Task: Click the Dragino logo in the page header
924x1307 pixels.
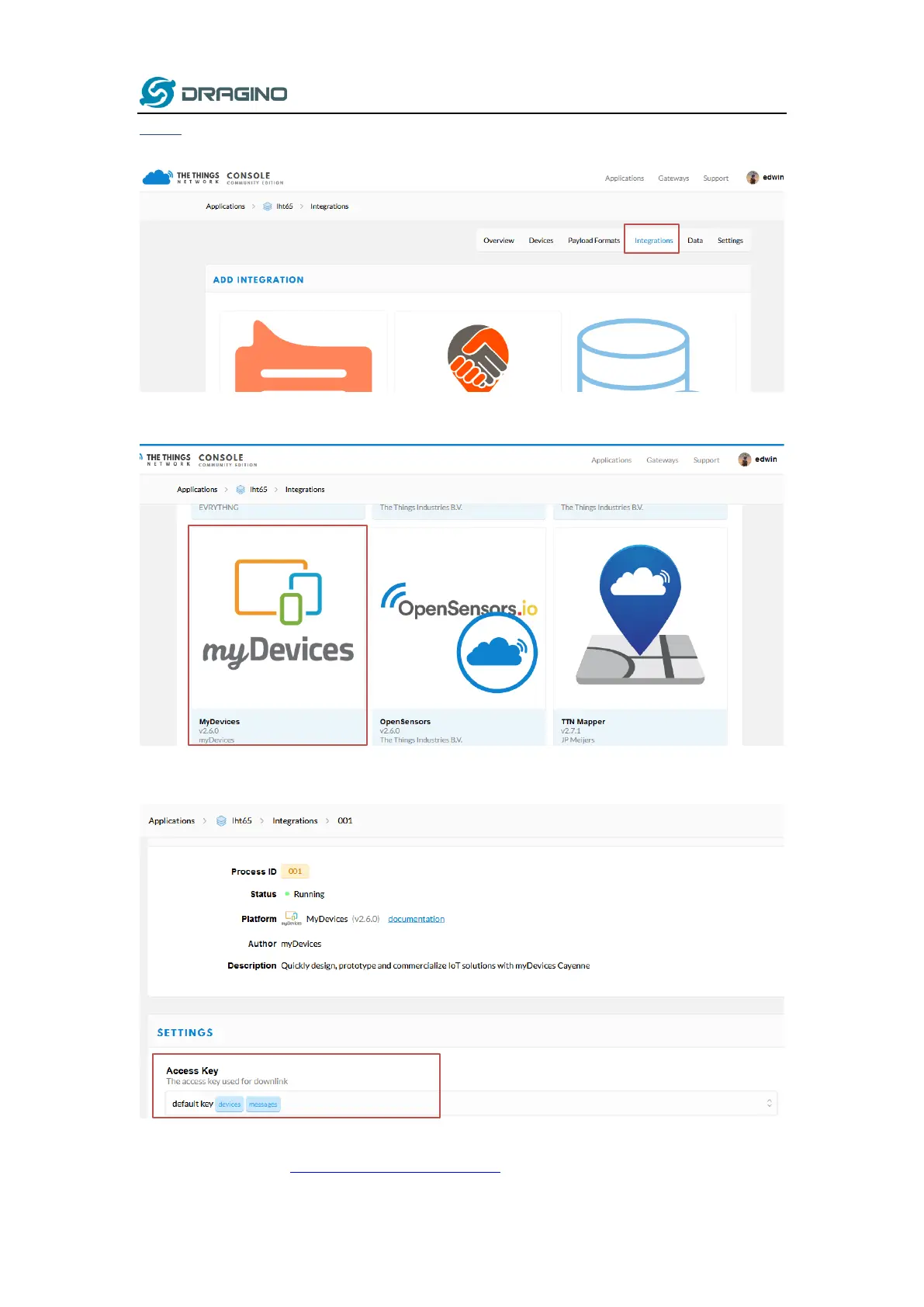Action: point(213,93)
